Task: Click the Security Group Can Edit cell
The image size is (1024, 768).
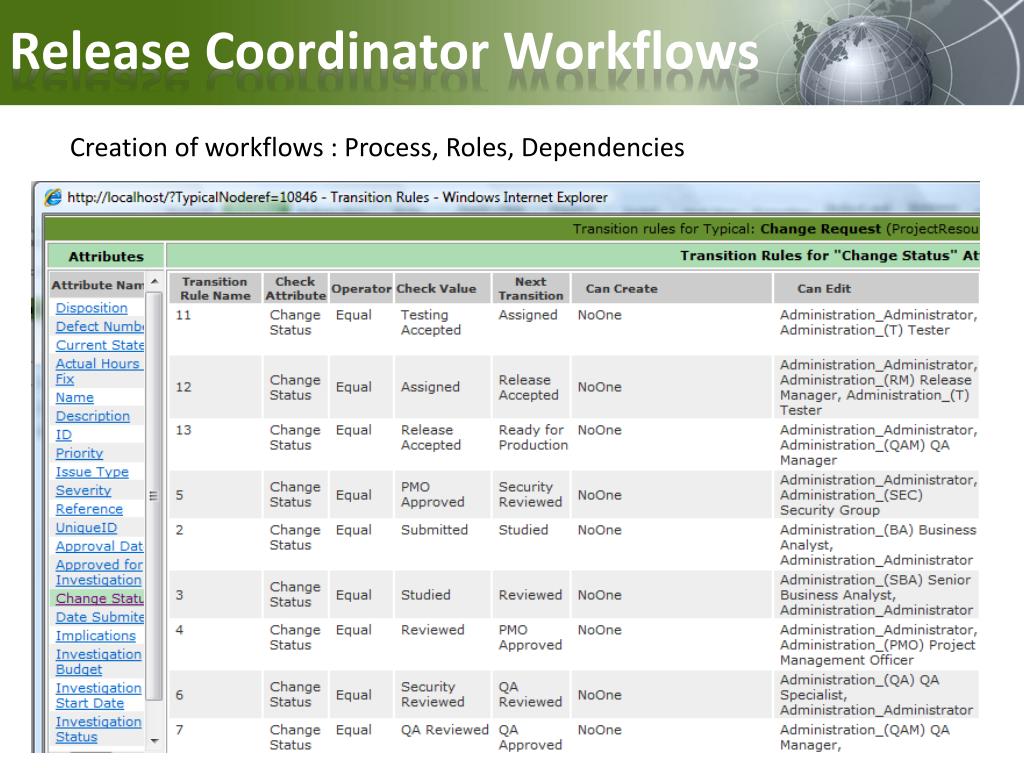Action: coord(878,494)
